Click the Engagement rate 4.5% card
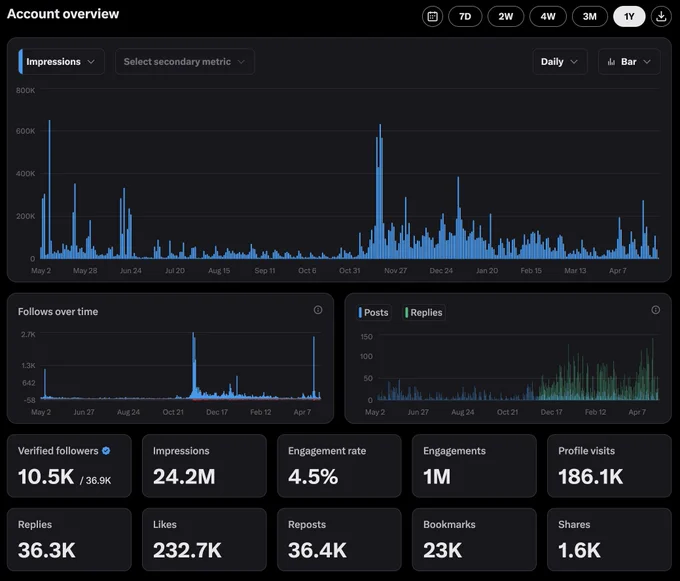This screenshot has height=581, width=680. coord(339,466)
